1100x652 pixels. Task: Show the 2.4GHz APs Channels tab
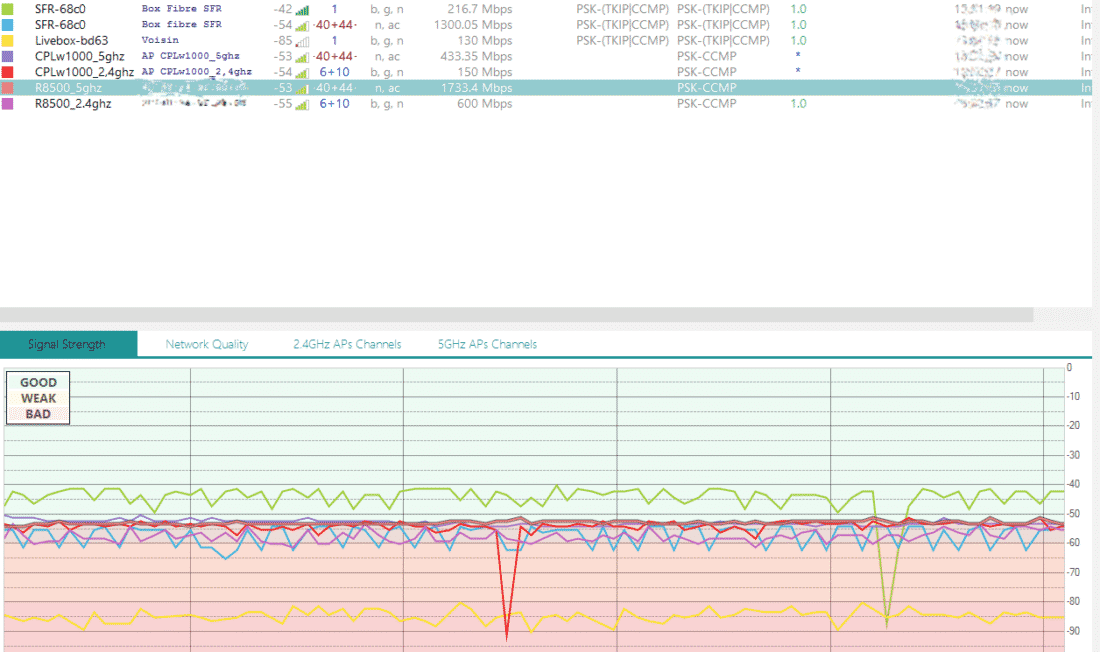(x=347, y=344)
